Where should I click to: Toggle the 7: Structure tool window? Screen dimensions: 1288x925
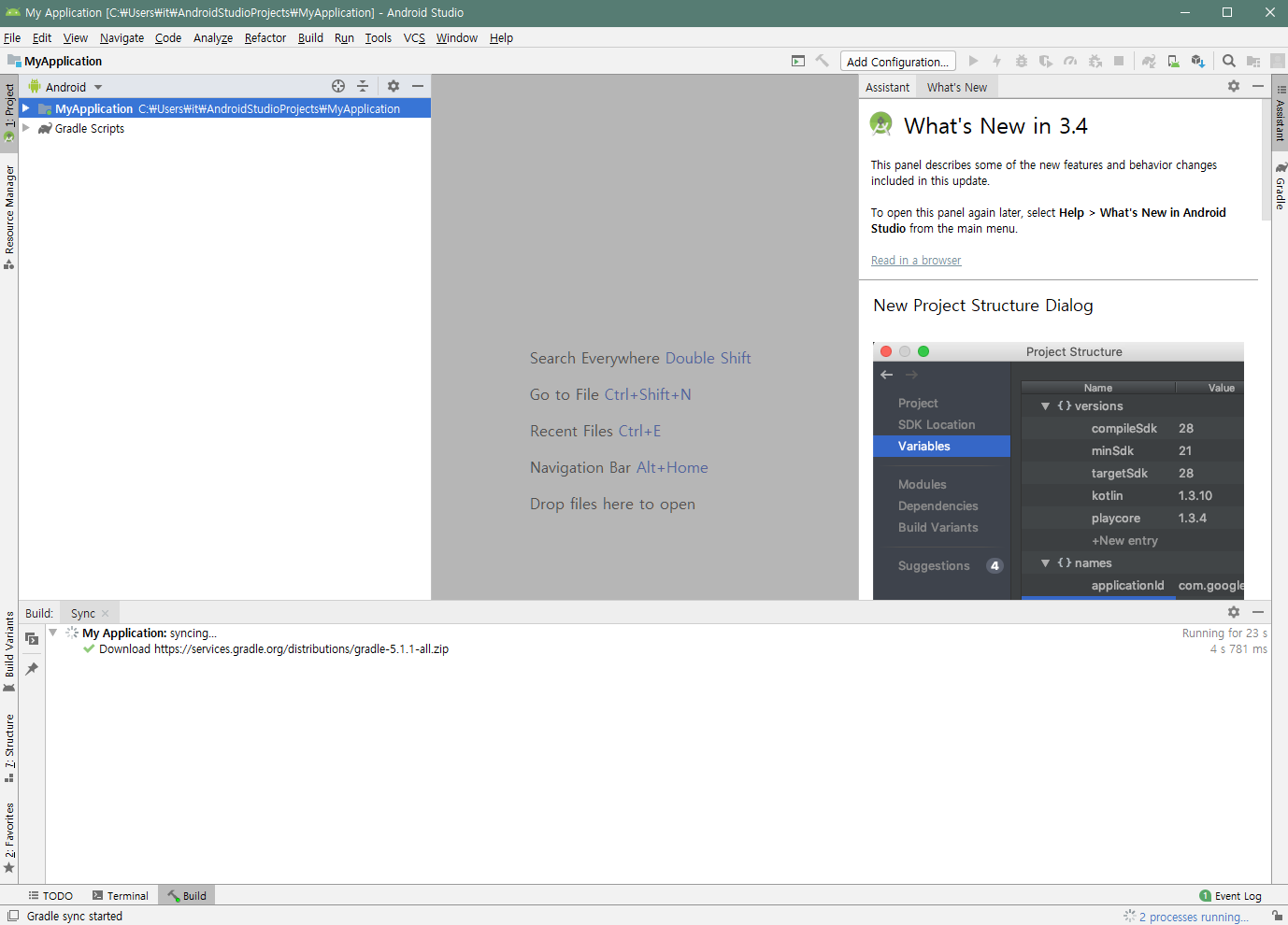pyautogui.click(x=9, y=748)
